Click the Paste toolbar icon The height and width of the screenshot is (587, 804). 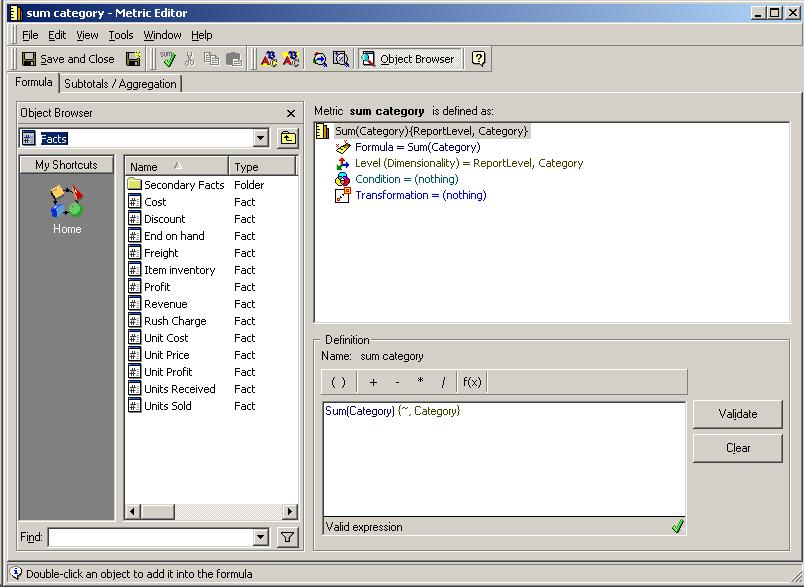click(x=234, y=58)
